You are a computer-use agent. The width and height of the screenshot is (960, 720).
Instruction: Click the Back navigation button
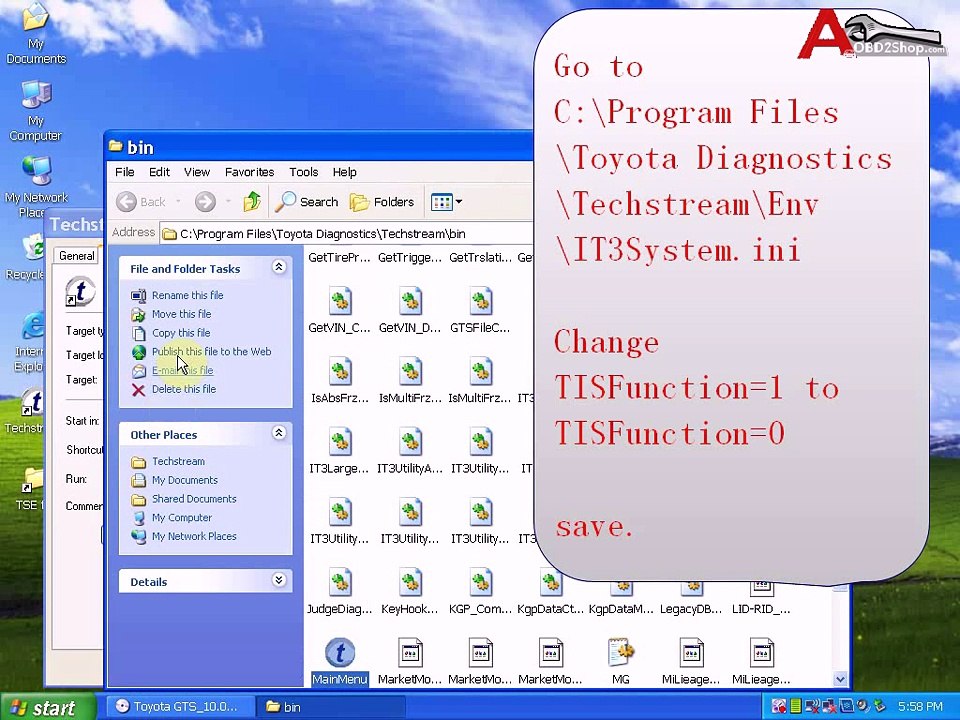point(141,201)
